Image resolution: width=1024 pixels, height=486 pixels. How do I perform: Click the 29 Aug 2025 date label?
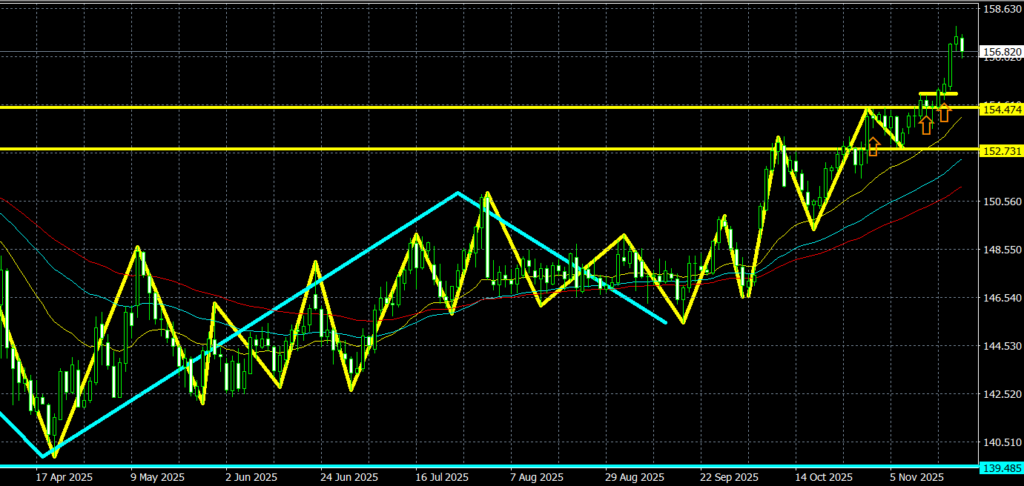tap(636, 477)
